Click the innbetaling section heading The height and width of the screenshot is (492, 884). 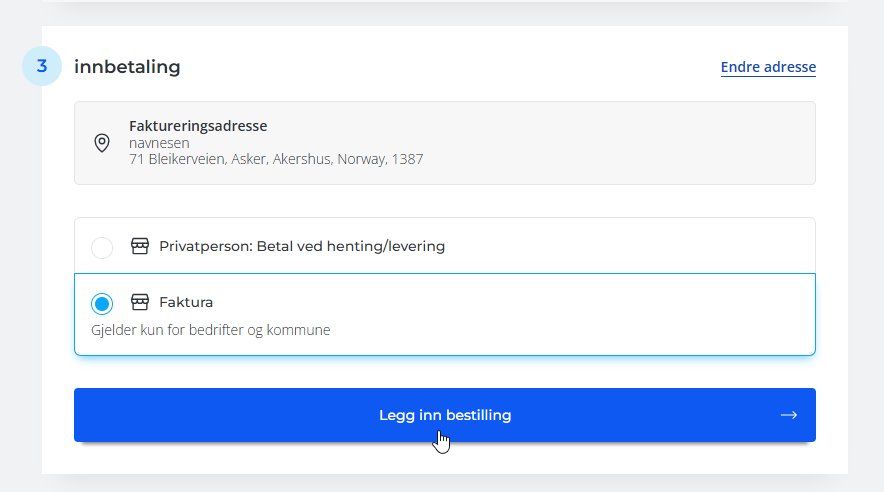127,67
